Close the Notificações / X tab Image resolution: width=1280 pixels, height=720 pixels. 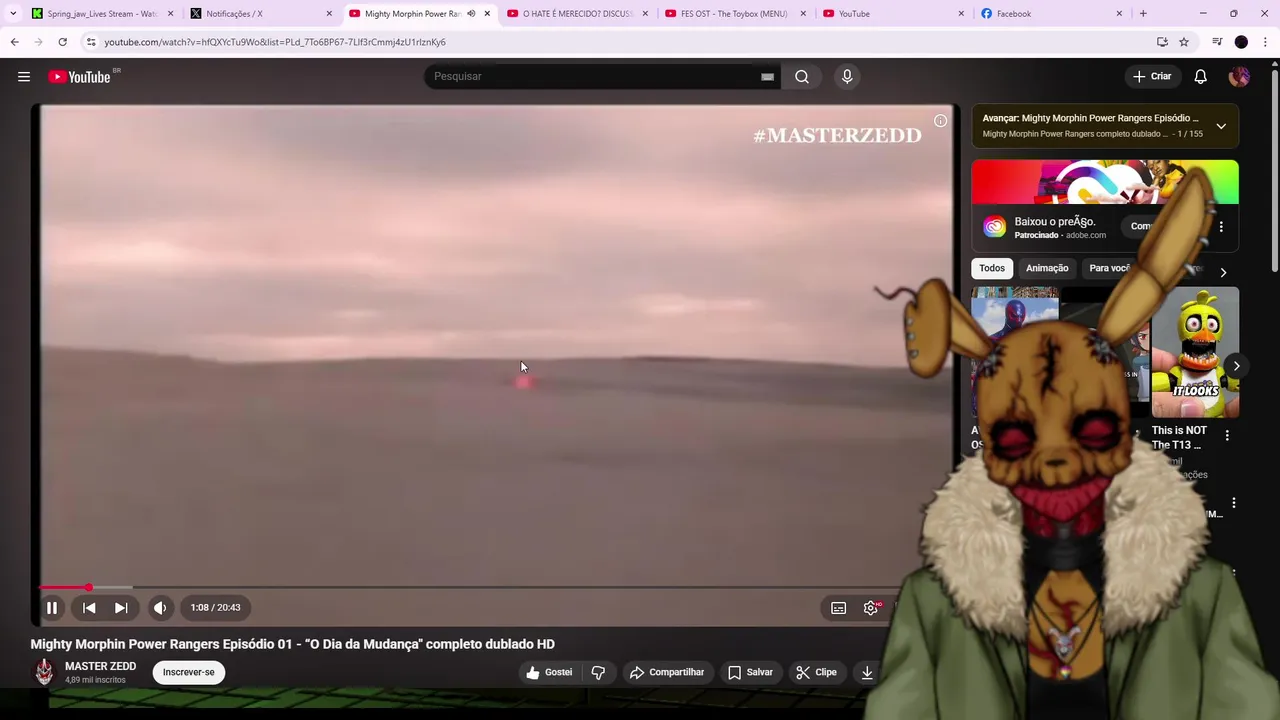(329, 14)
